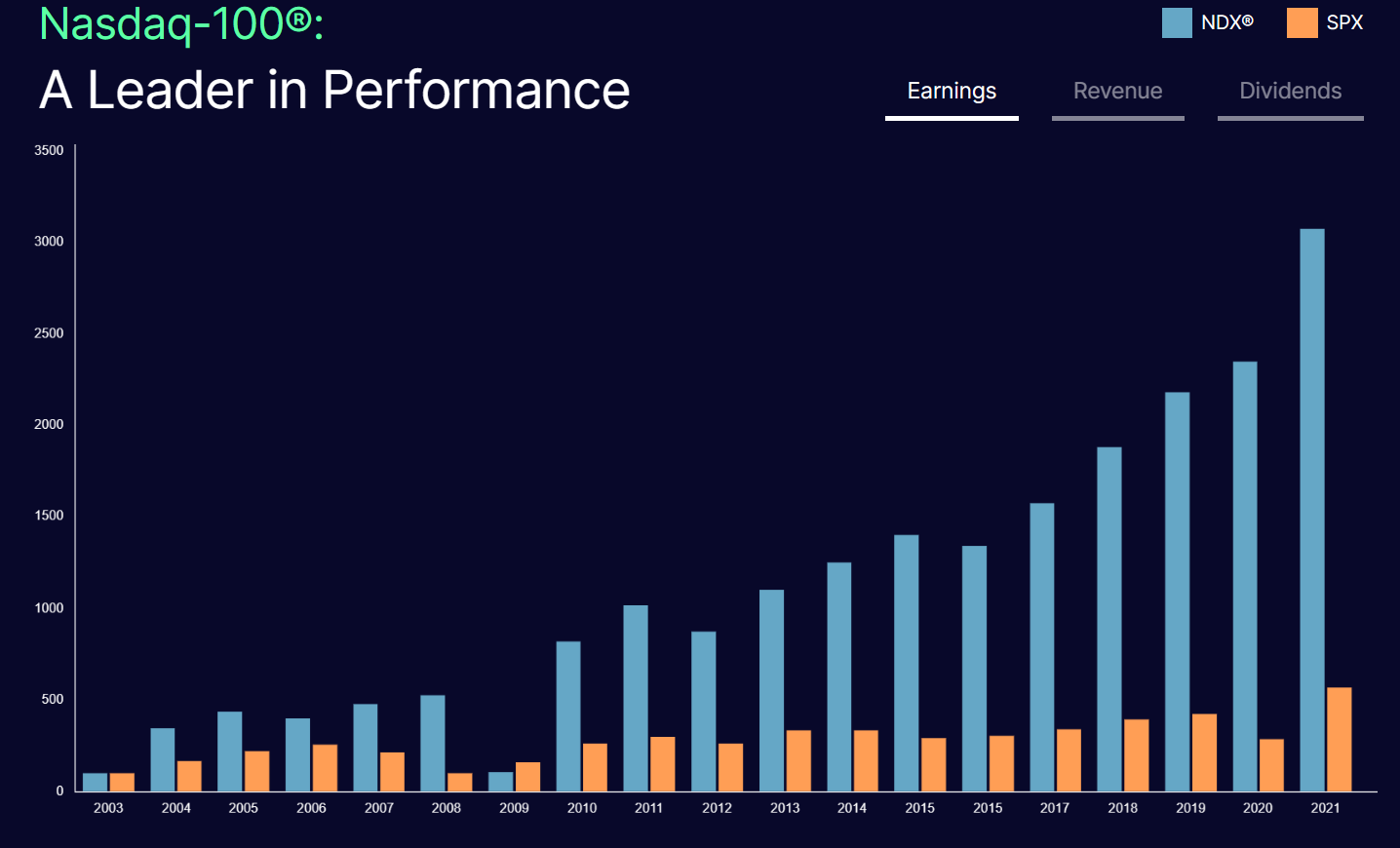Click the 1500 y-axis value
This screenshot has width=1400, height=848.
[x=49, y=516]
